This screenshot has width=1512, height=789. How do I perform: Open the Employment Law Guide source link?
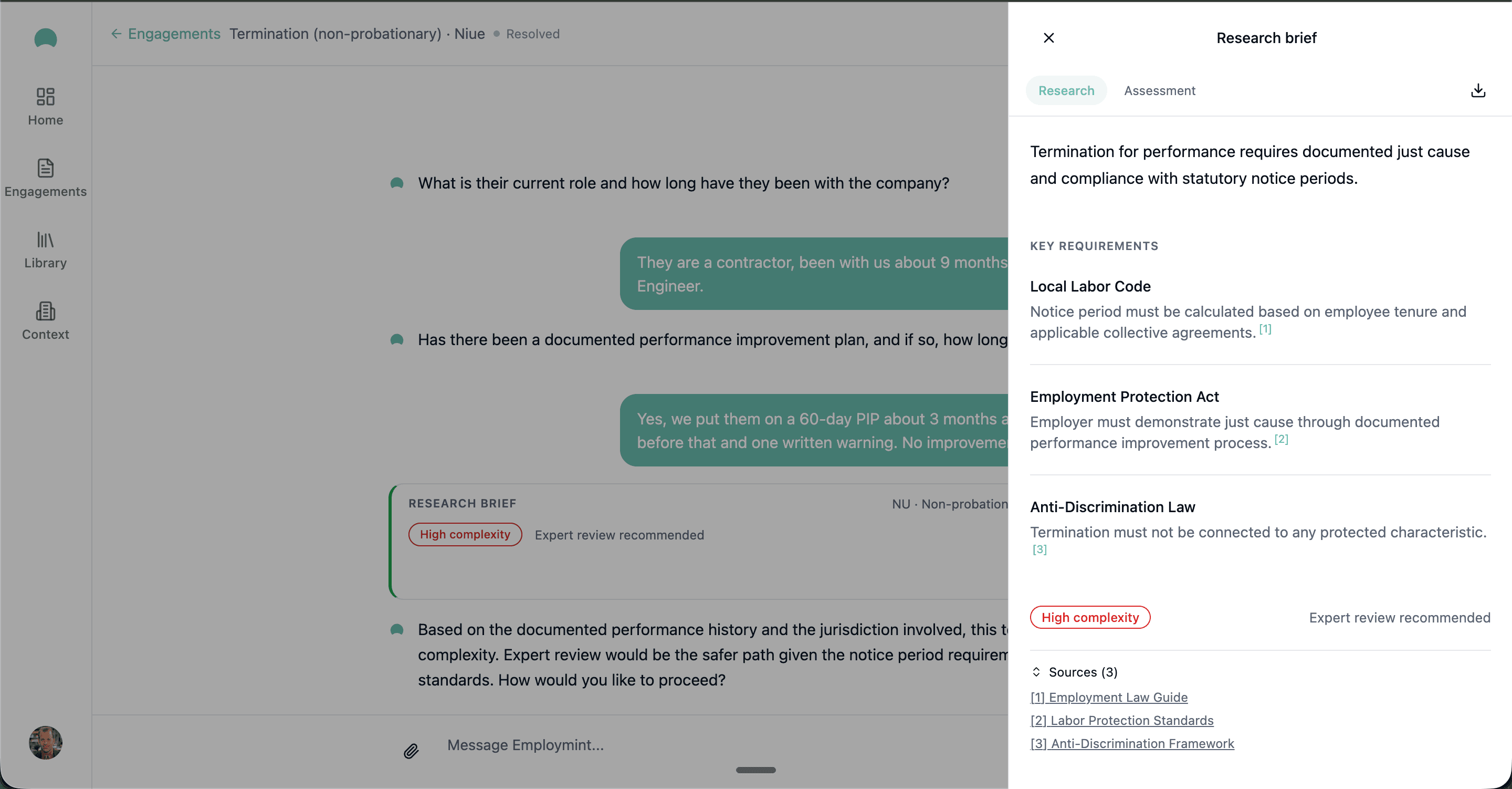1109,697
